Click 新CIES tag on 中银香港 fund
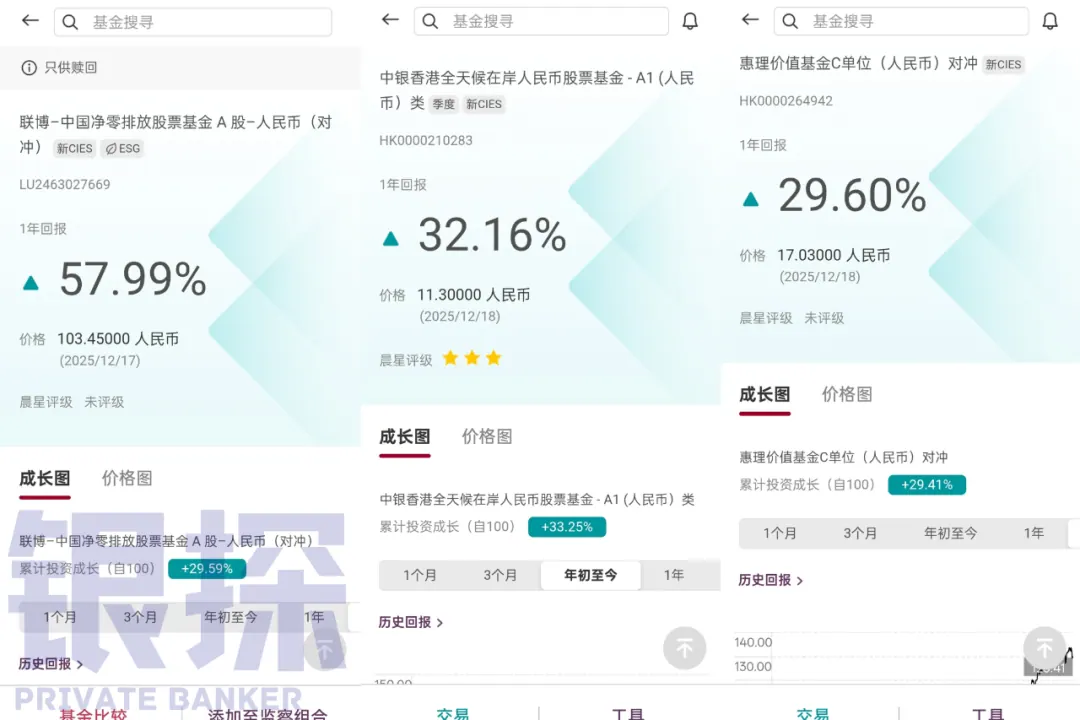This screenshot has height=720, width=1080. pyautogui.click(x=484, y=104)
